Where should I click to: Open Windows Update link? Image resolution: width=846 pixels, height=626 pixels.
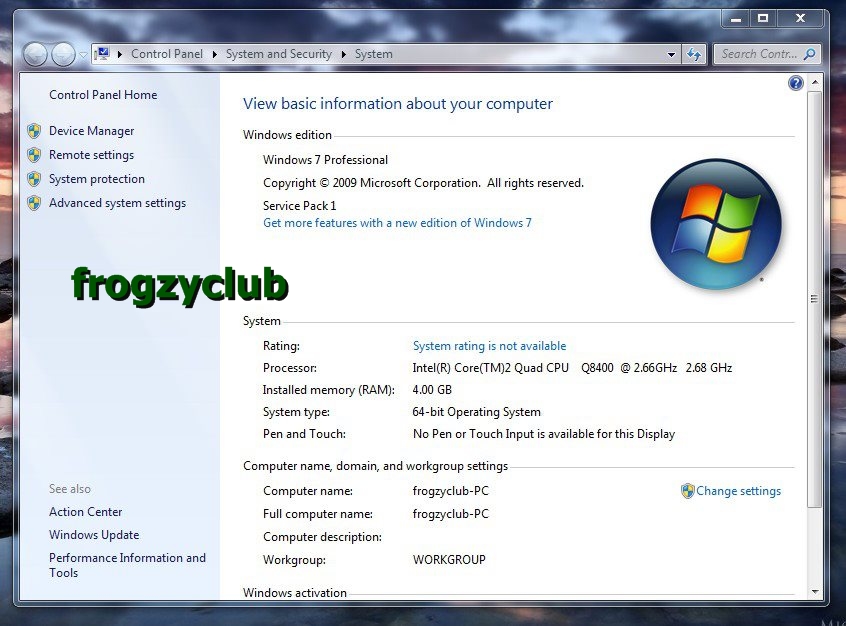[94, 535]
